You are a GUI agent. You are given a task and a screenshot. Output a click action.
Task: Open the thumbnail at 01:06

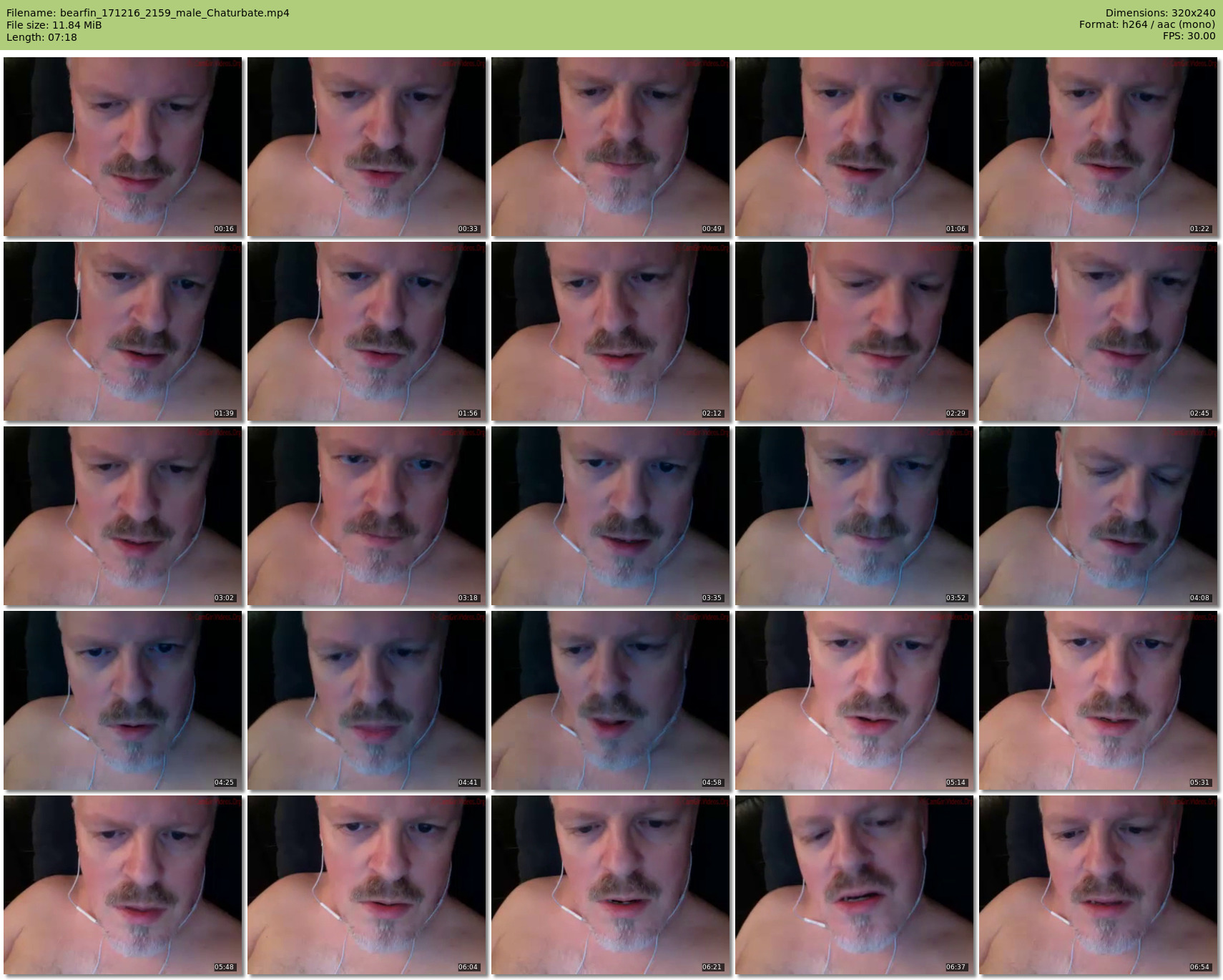pyautogui.click(x=854, y=147)
